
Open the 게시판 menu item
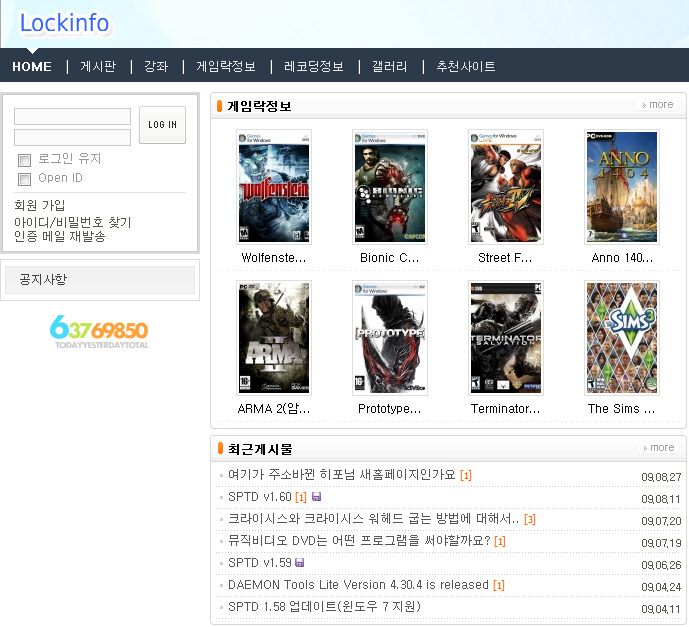[x=98, y=66]
